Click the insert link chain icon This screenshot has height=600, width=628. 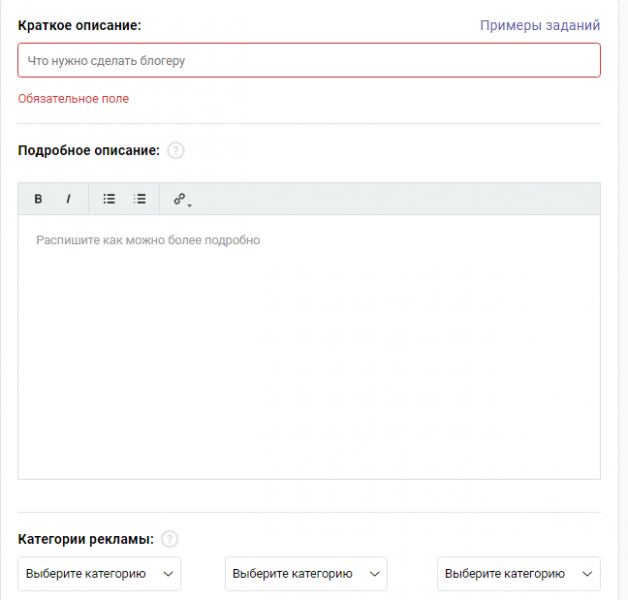179,199
